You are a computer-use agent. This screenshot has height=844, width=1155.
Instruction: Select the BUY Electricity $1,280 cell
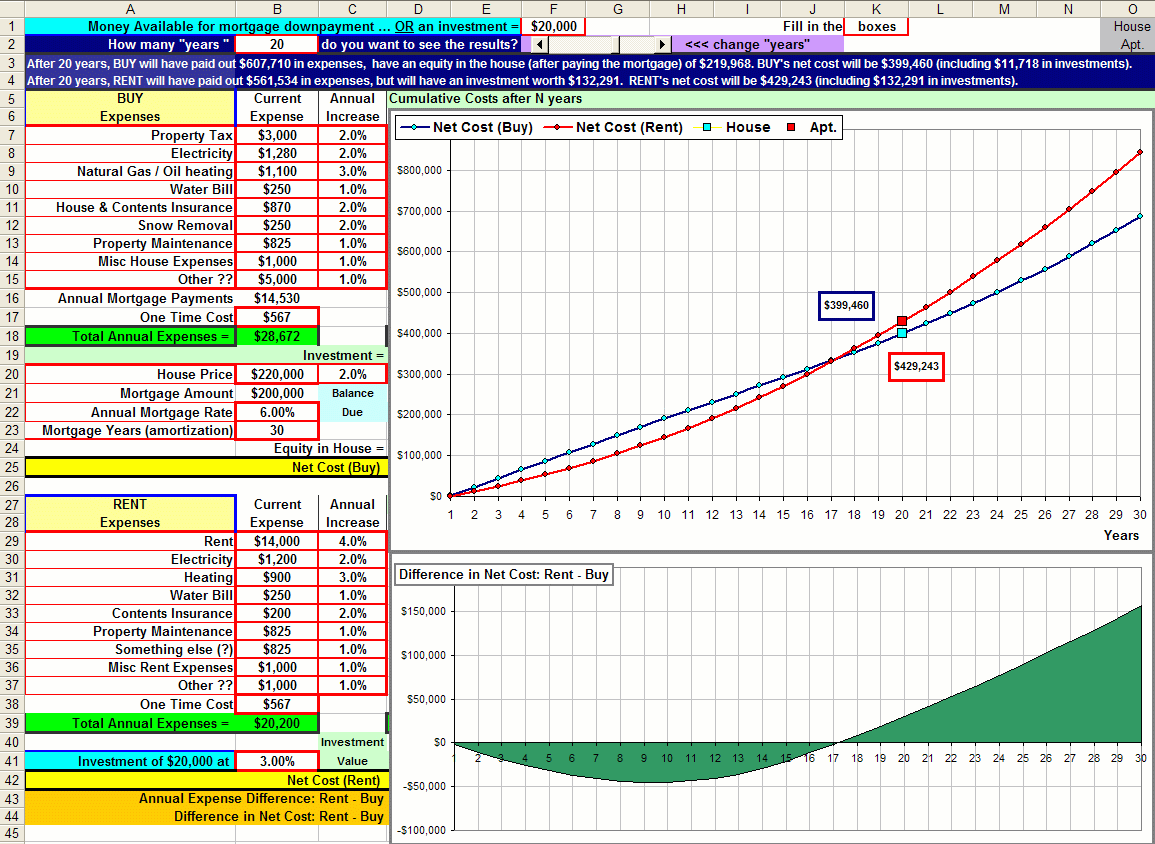pyautogui.click(x=277, y=153)
